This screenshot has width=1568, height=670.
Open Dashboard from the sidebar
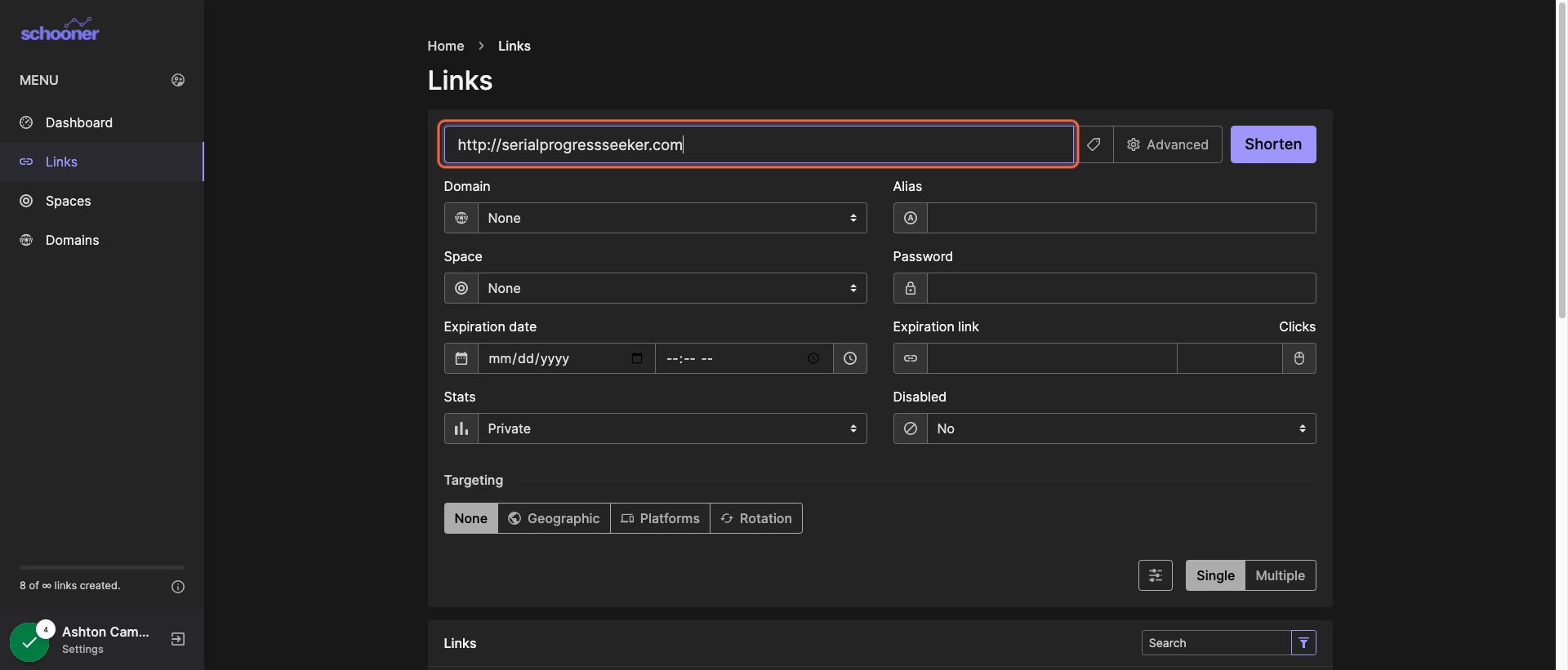tap(101, 122)
